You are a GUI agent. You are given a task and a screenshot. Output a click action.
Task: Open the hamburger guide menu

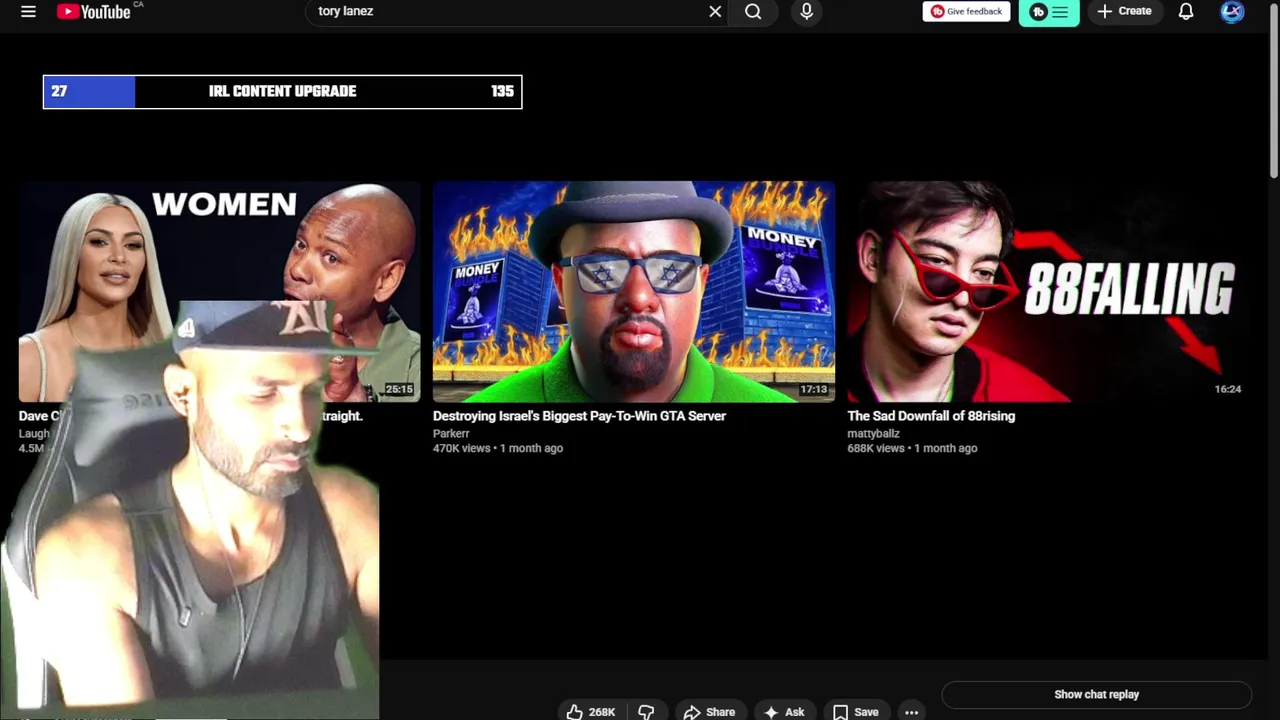click(28, 11)
